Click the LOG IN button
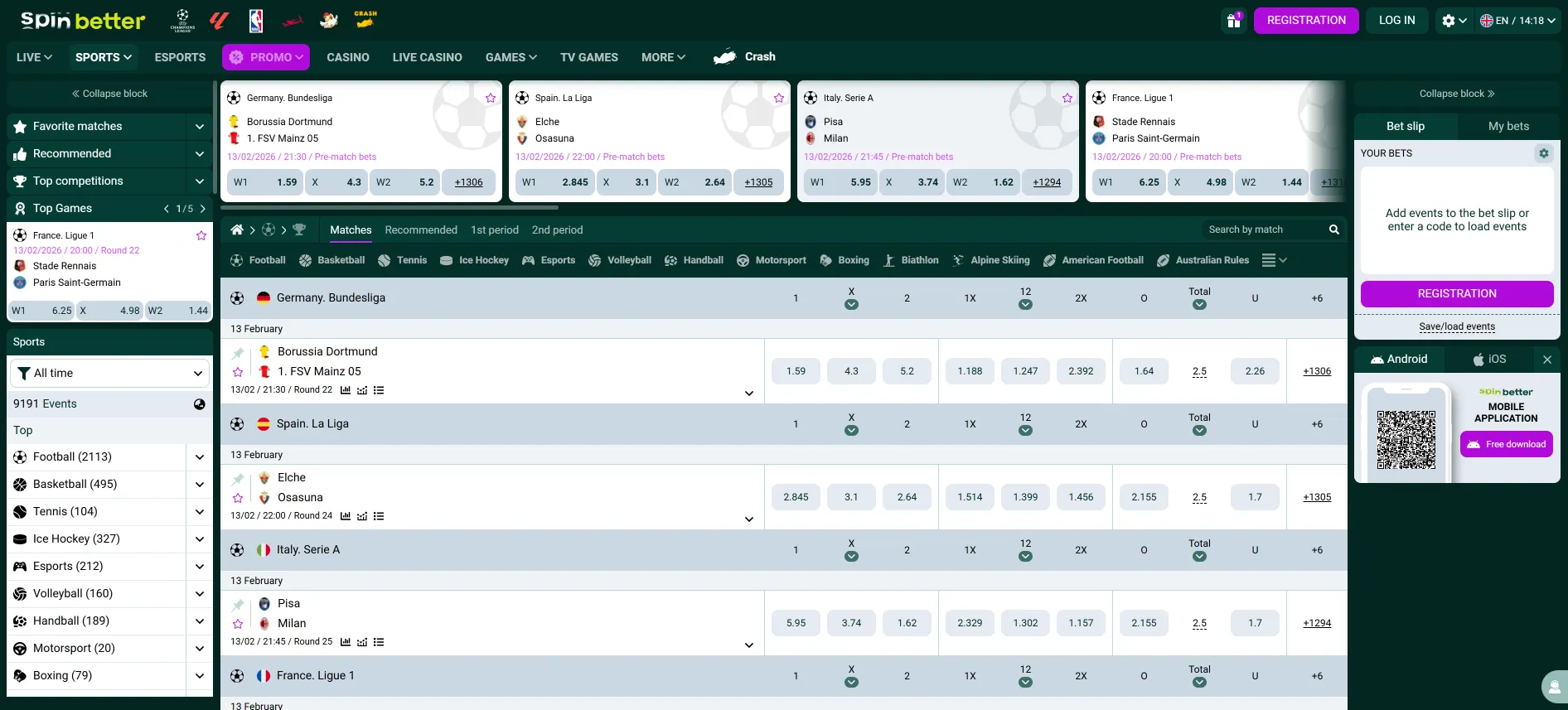This screenshot has height=710, width=1568. 1396,21
